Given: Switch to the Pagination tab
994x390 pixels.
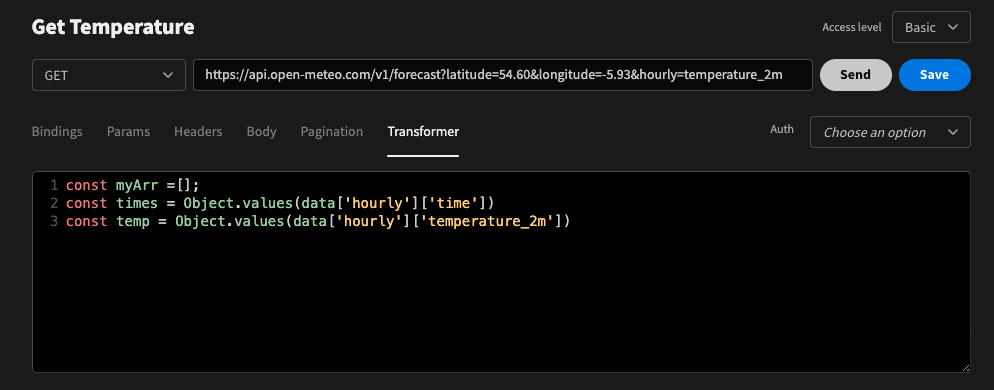Looking at the screenshot, I should (x=332, y=131).
